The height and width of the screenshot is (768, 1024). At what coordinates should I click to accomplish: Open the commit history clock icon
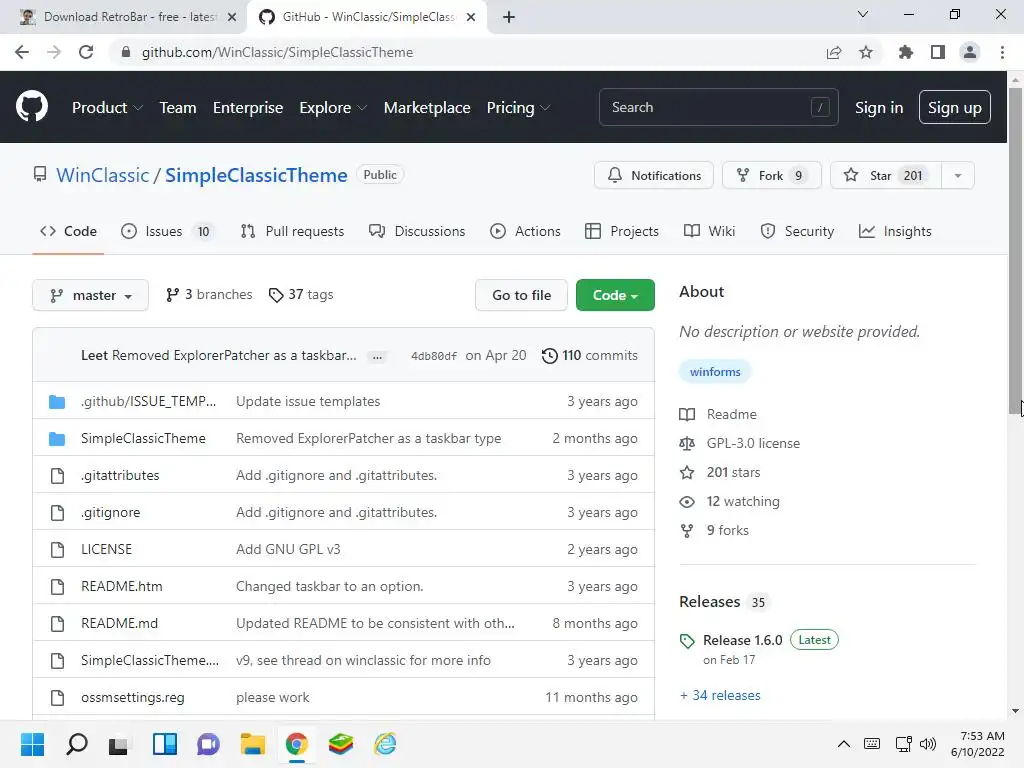[x=550, y=355]
